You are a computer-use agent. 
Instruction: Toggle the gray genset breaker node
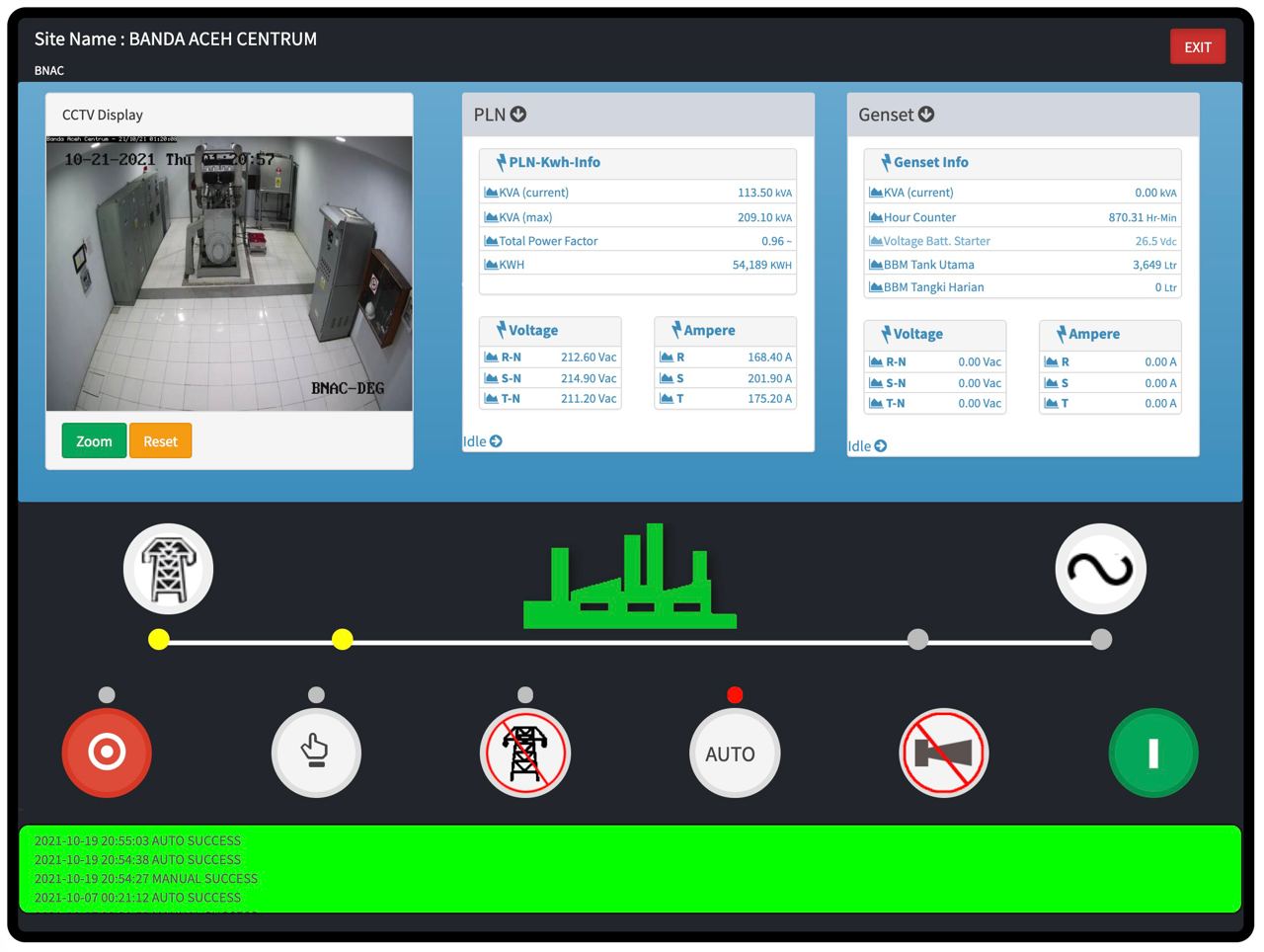[x=917, y=640]
